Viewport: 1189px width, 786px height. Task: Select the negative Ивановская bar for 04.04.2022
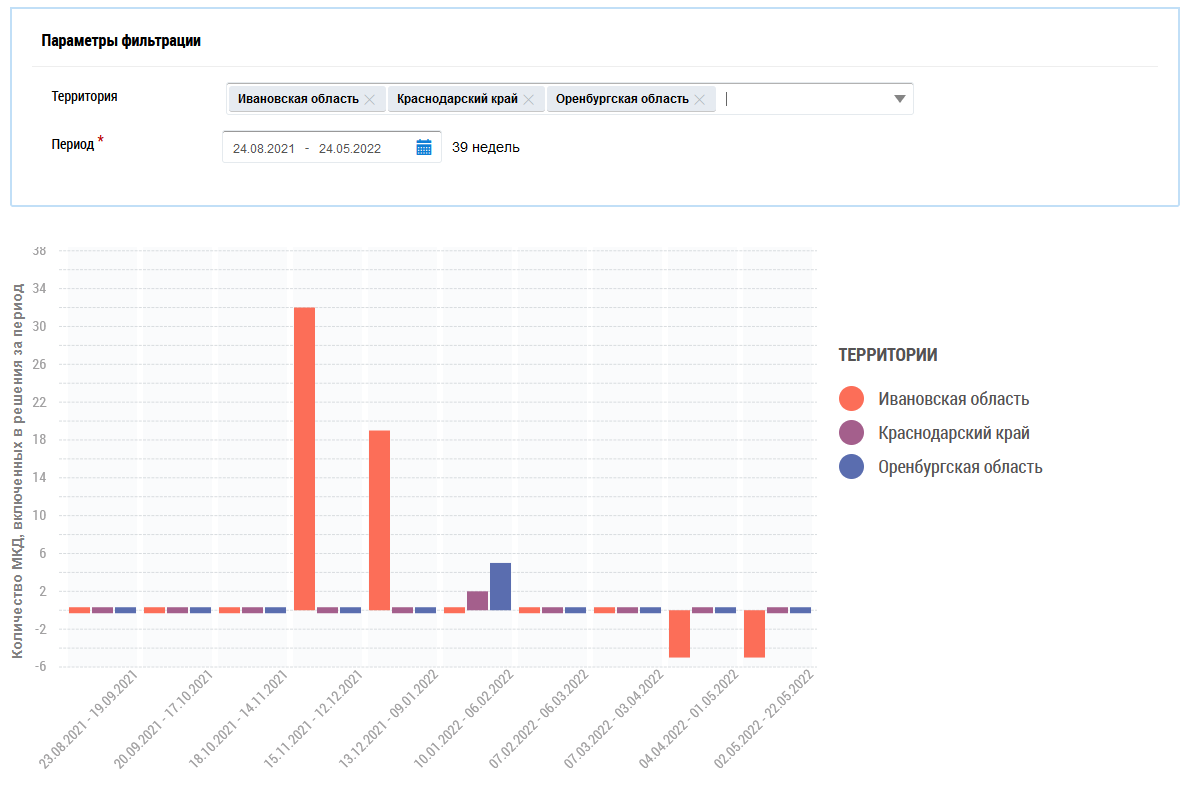point(679,633)
